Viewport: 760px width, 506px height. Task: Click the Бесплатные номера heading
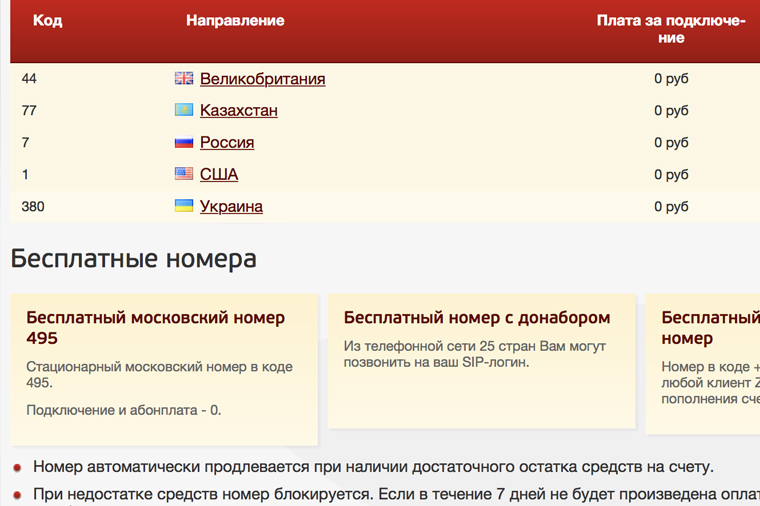pos(134,258)
